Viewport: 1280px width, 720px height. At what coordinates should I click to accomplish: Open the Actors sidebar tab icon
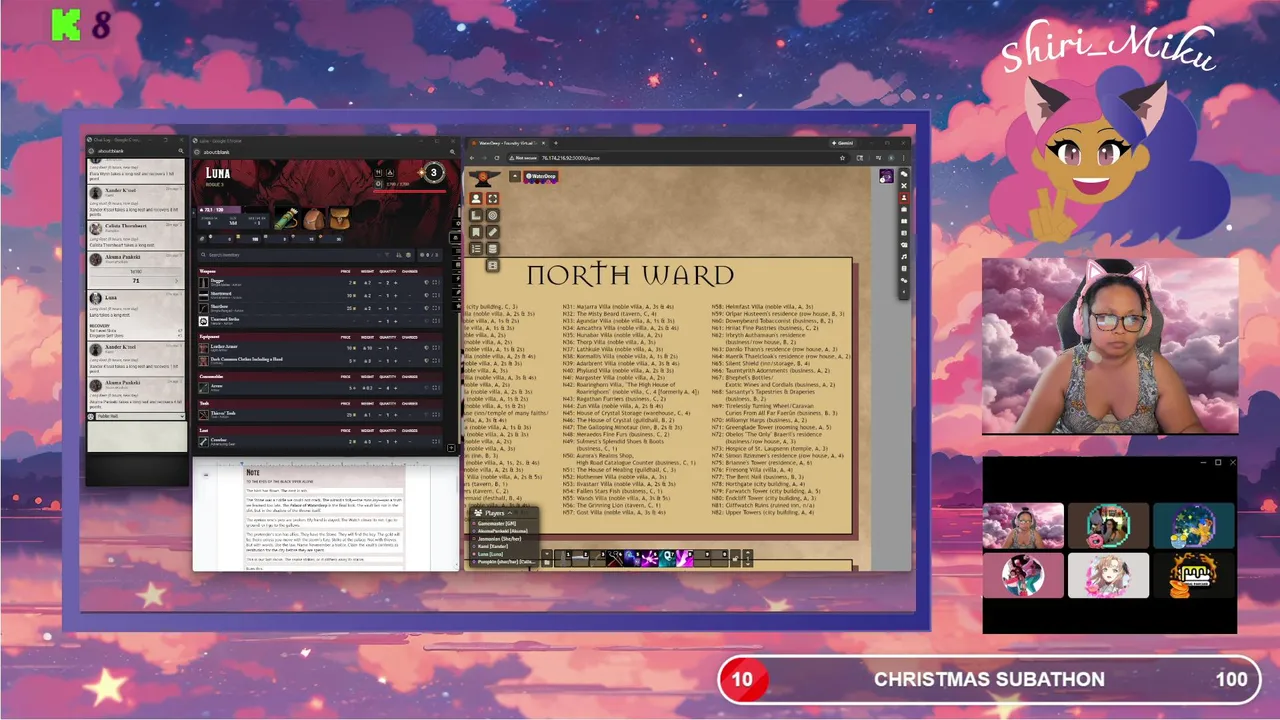[903, 197]
